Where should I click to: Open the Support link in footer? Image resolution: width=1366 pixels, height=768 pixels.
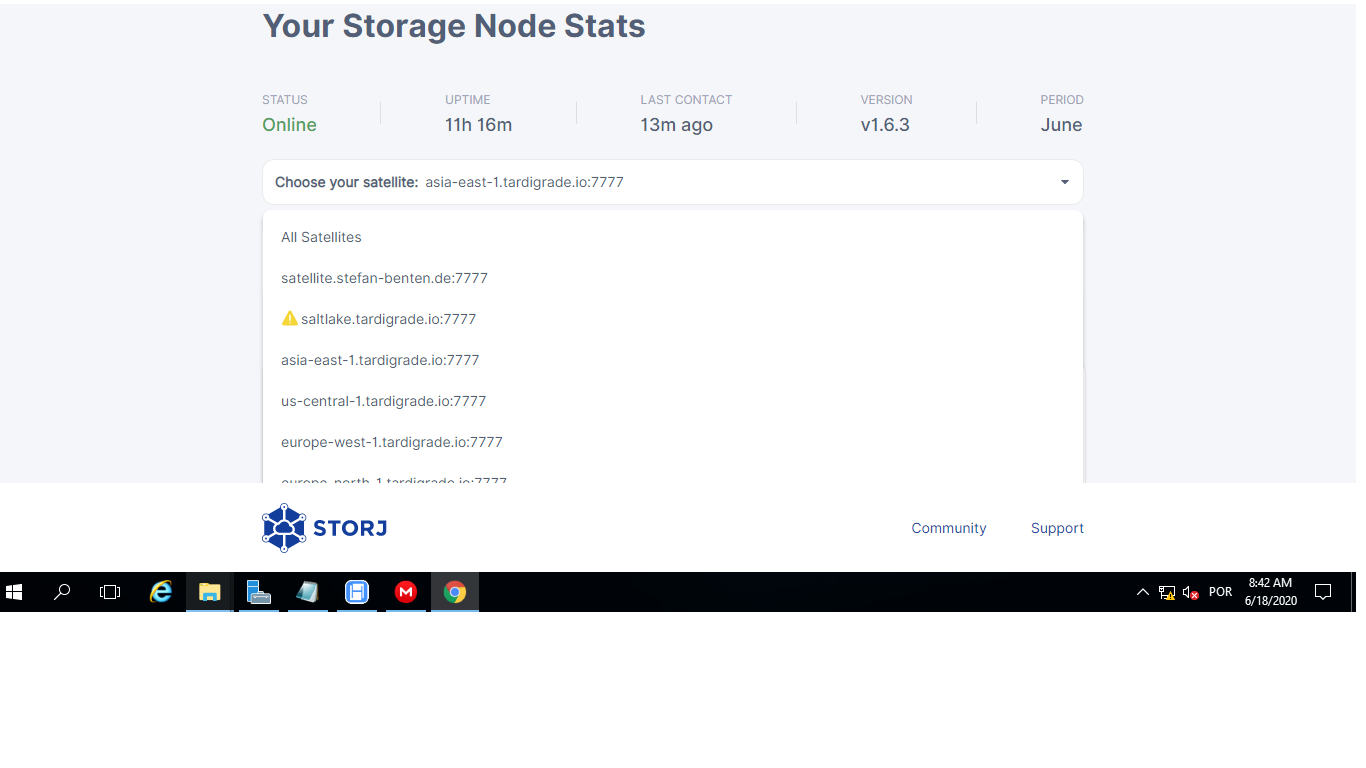coord(1057,528)
